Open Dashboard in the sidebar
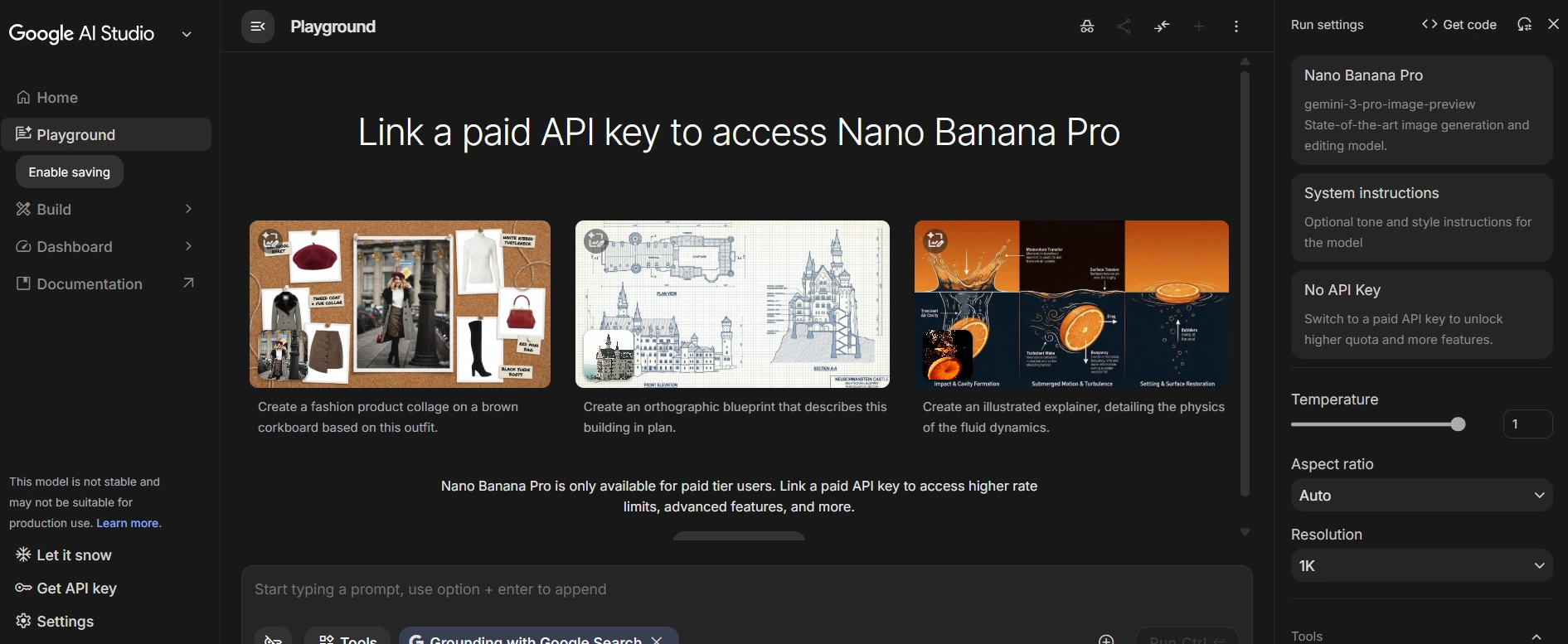1568x644 pixels. point(106,246)
